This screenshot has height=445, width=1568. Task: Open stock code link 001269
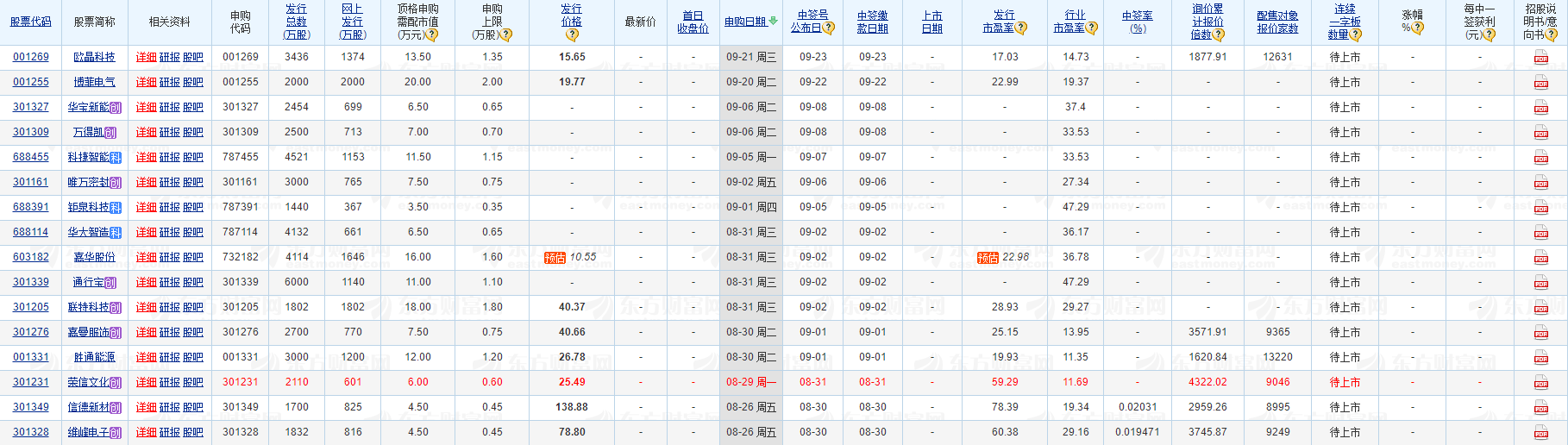coord(31,57)
